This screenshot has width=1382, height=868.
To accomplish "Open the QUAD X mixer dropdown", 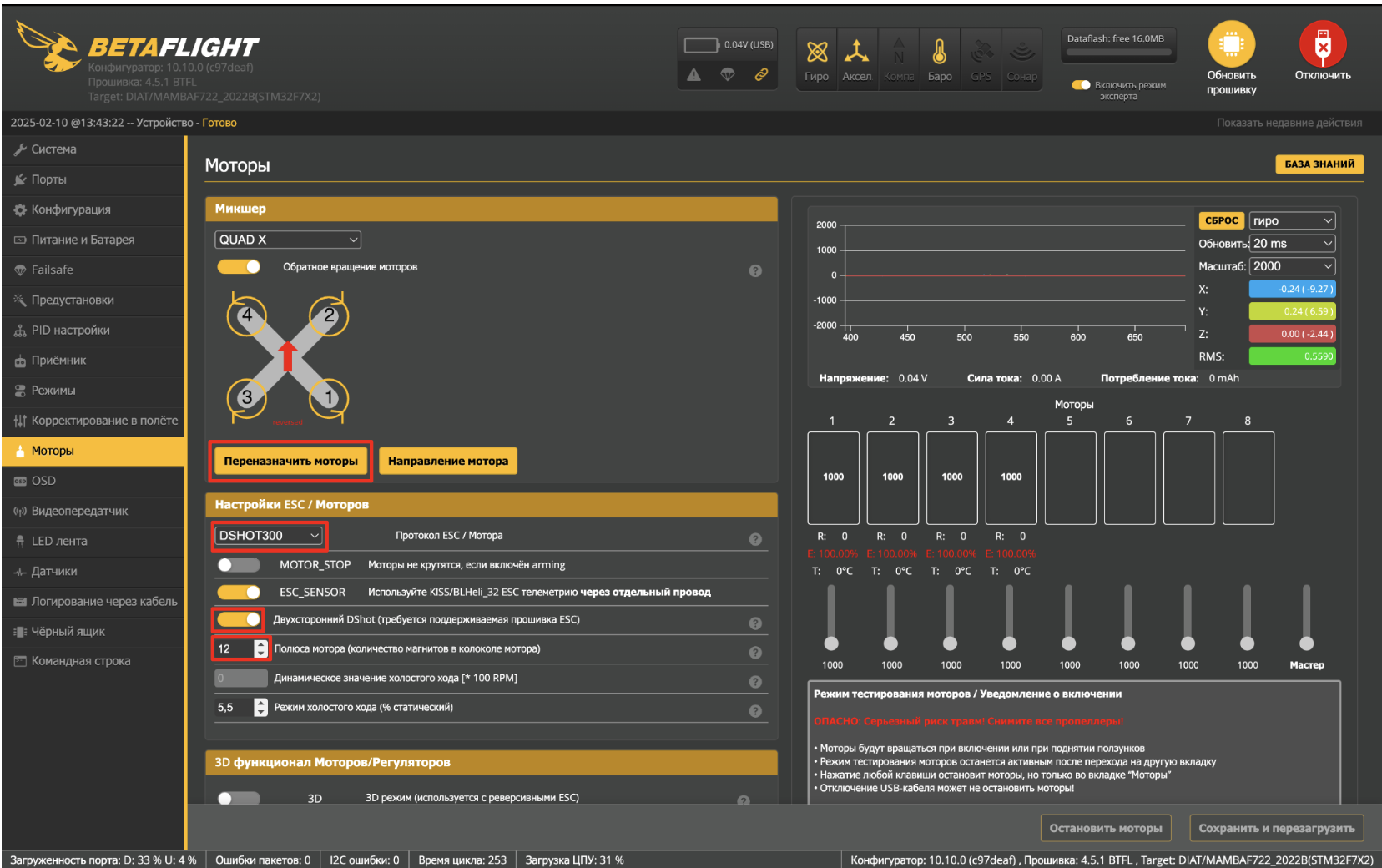I will click(x=288, y=240).
